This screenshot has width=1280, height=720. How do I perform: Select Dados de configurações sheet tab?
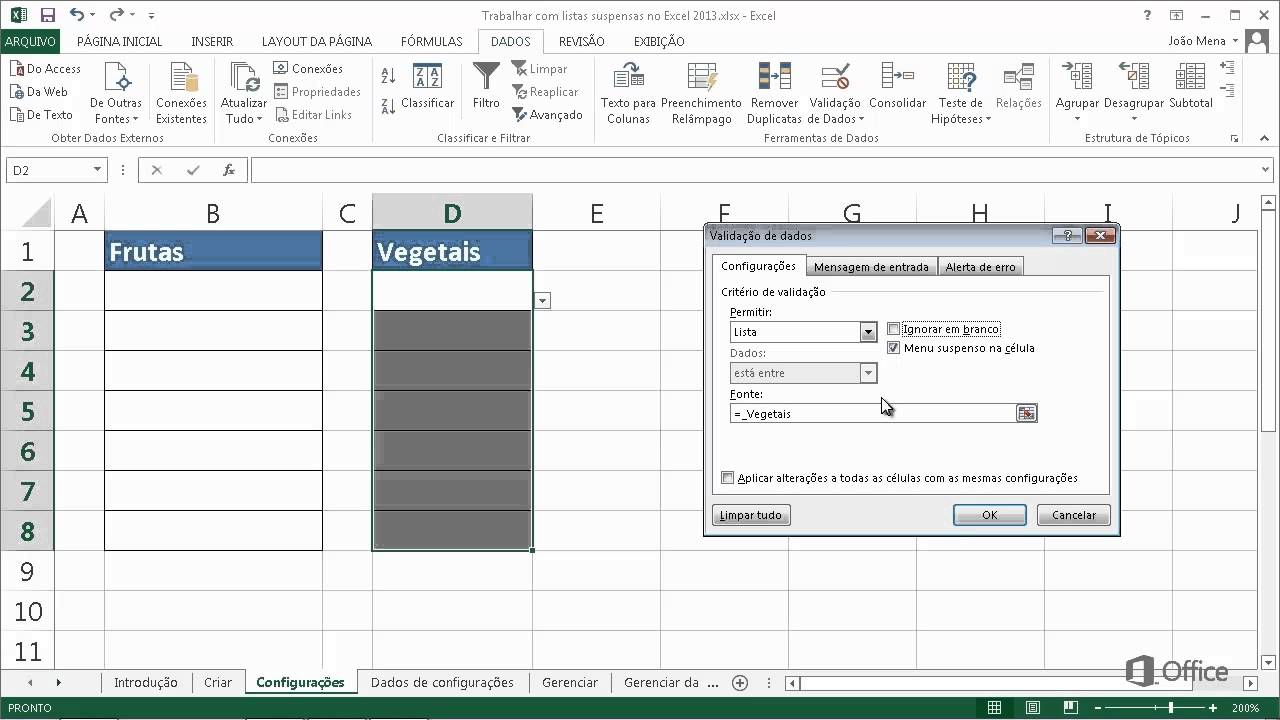442,683
